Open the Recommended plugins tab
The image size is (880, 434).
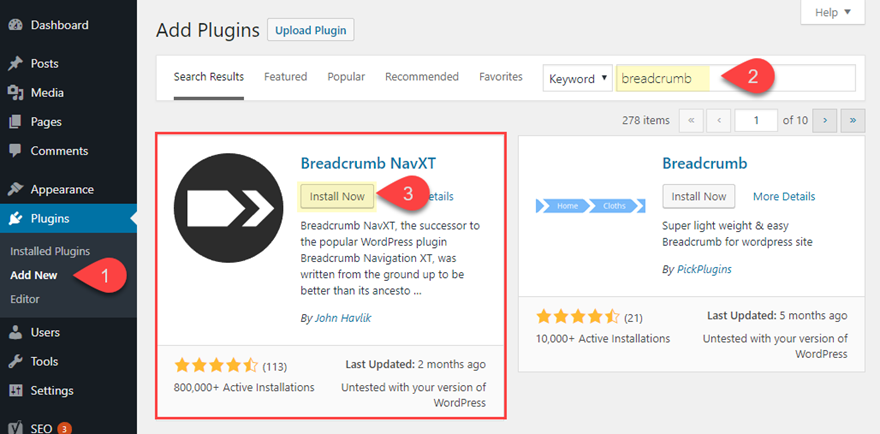coord(421,77)
